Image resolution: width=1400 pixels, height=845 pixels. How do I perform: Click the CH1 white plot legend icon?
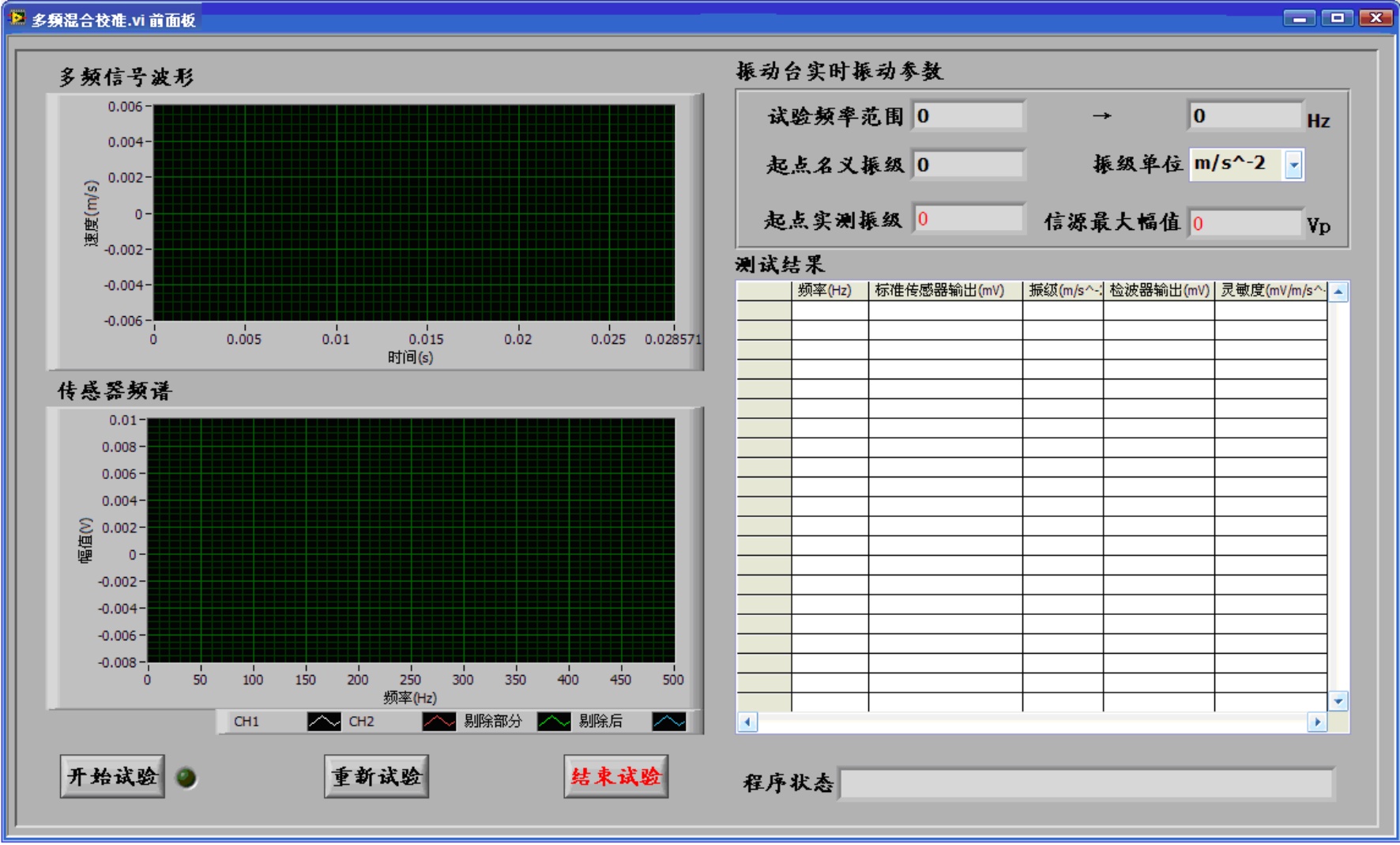[323, 722]
